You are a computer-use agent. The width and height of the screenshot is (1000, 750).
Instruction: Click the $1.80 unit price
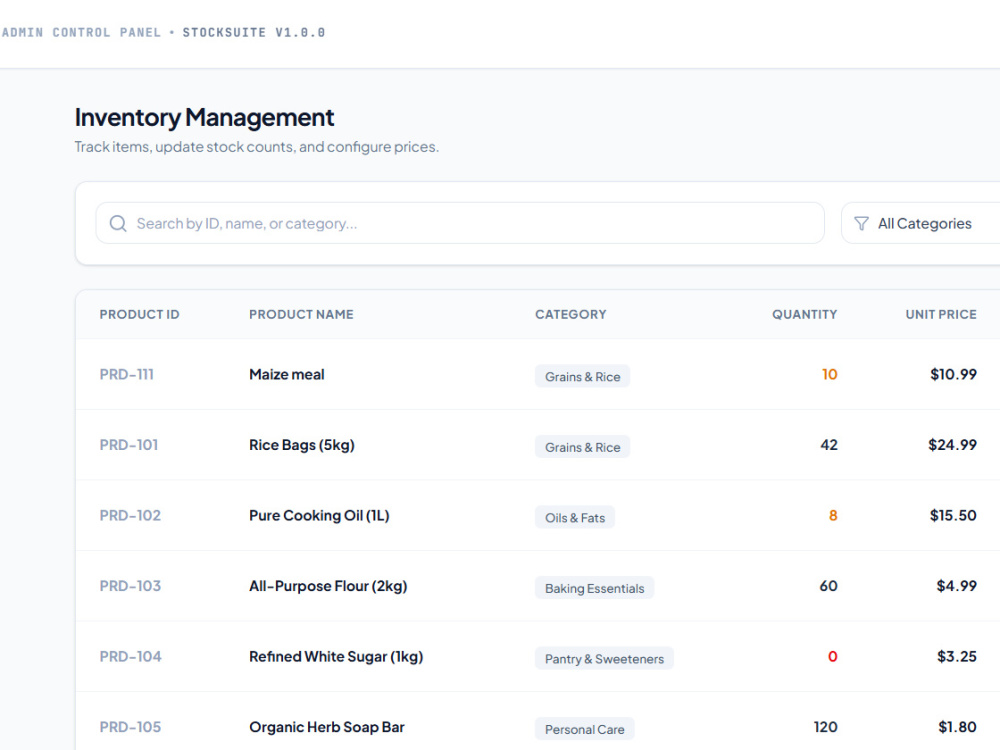point(957,727)
